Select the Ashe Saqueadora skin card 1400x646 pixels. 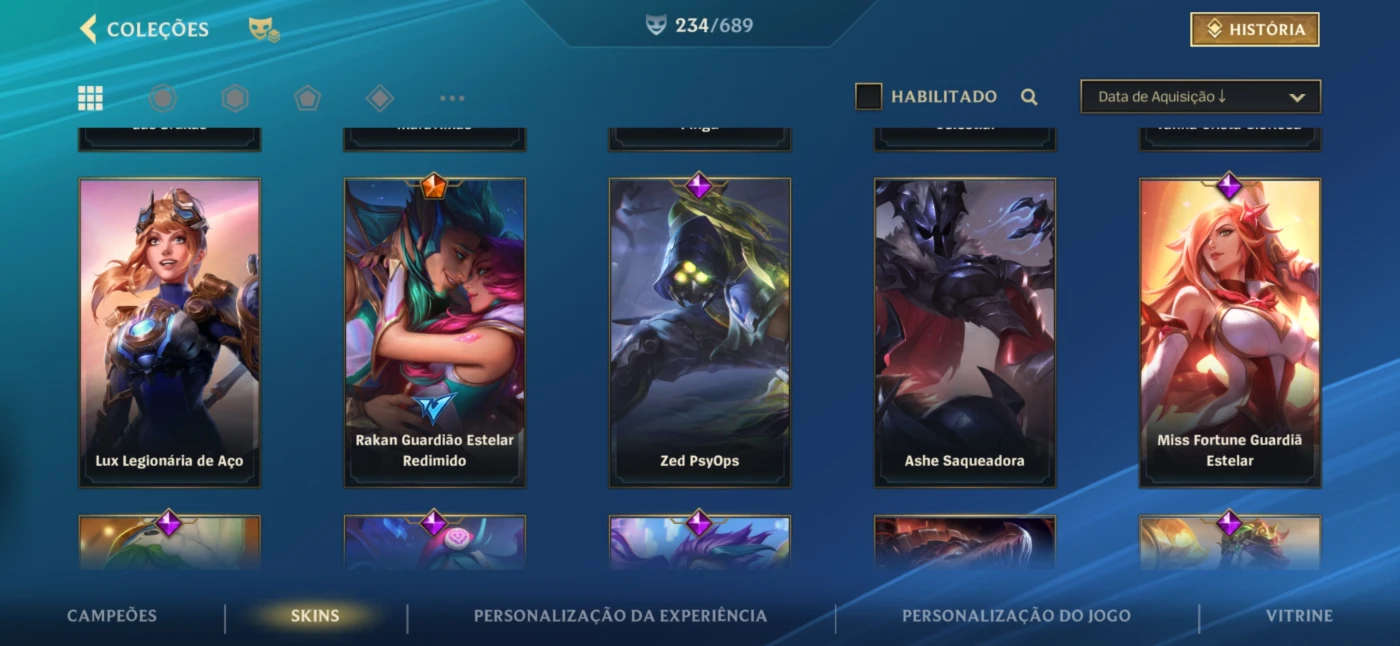[x=965, y=333]
